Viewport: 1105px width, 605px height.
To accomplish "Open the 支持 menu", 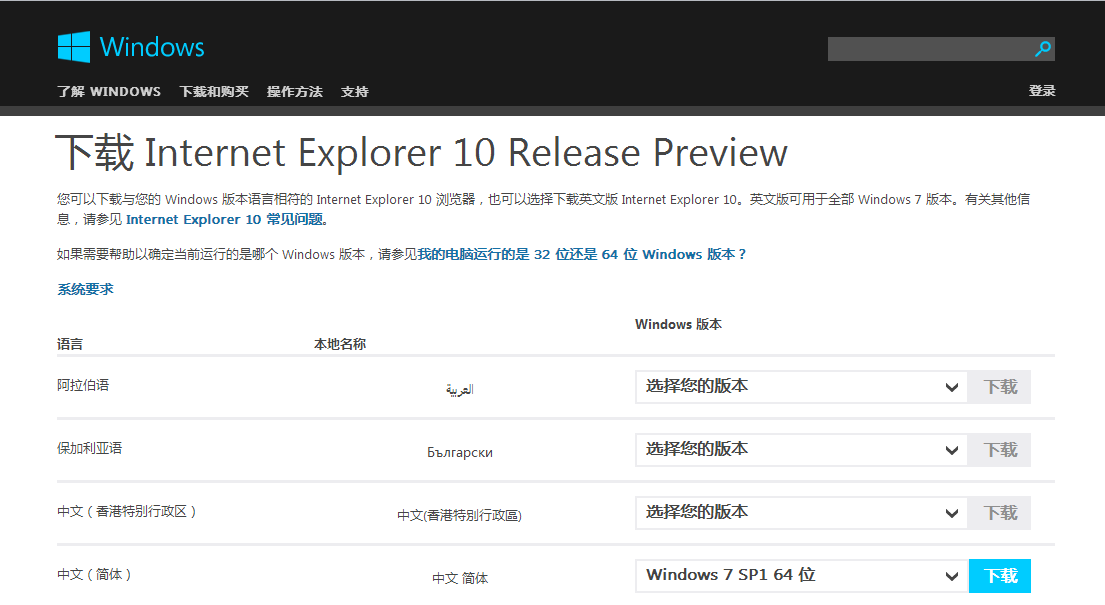I will tap(354, 92).
